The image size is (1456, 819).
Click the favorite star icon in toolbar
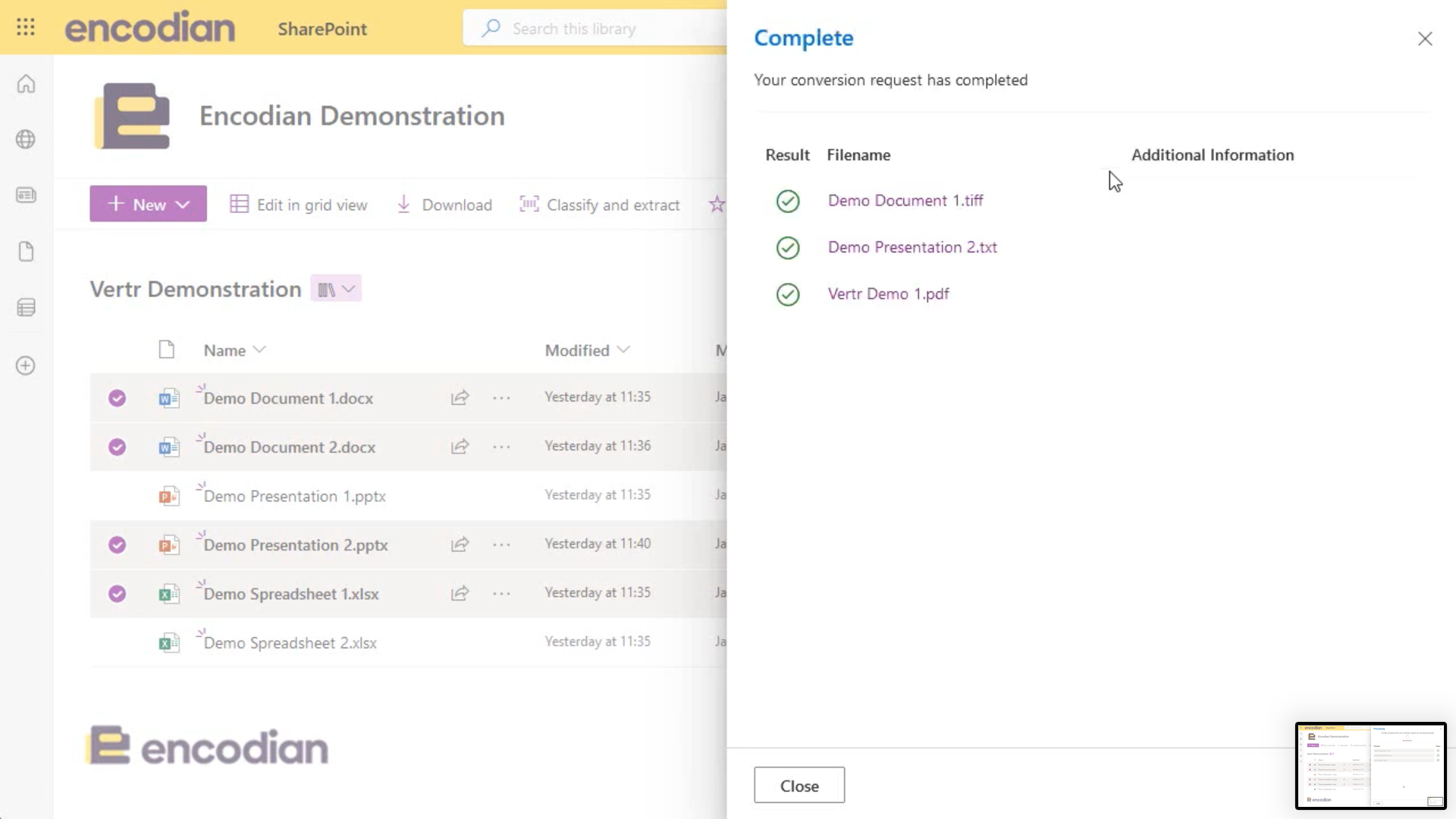pyautogui.click(x=716, y=204)
